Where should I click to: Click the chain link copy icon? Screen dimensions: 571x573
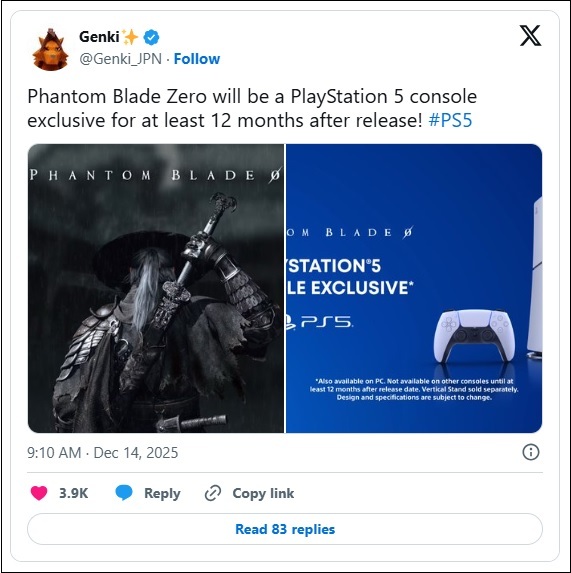(213, 493)
